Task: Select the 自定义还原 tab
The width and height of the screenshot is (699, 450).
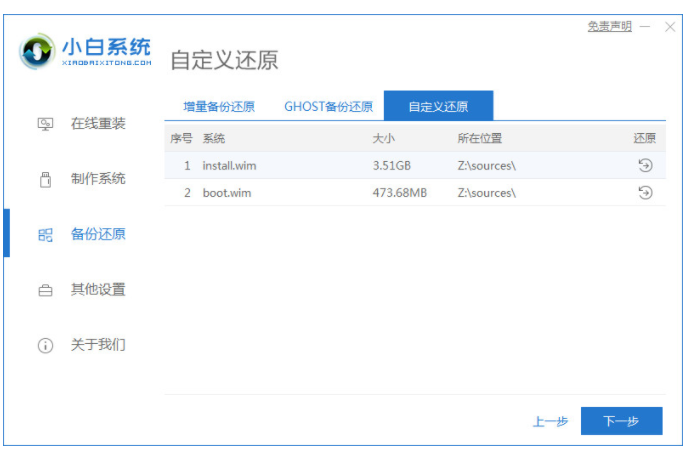Action: coord(438,106)
